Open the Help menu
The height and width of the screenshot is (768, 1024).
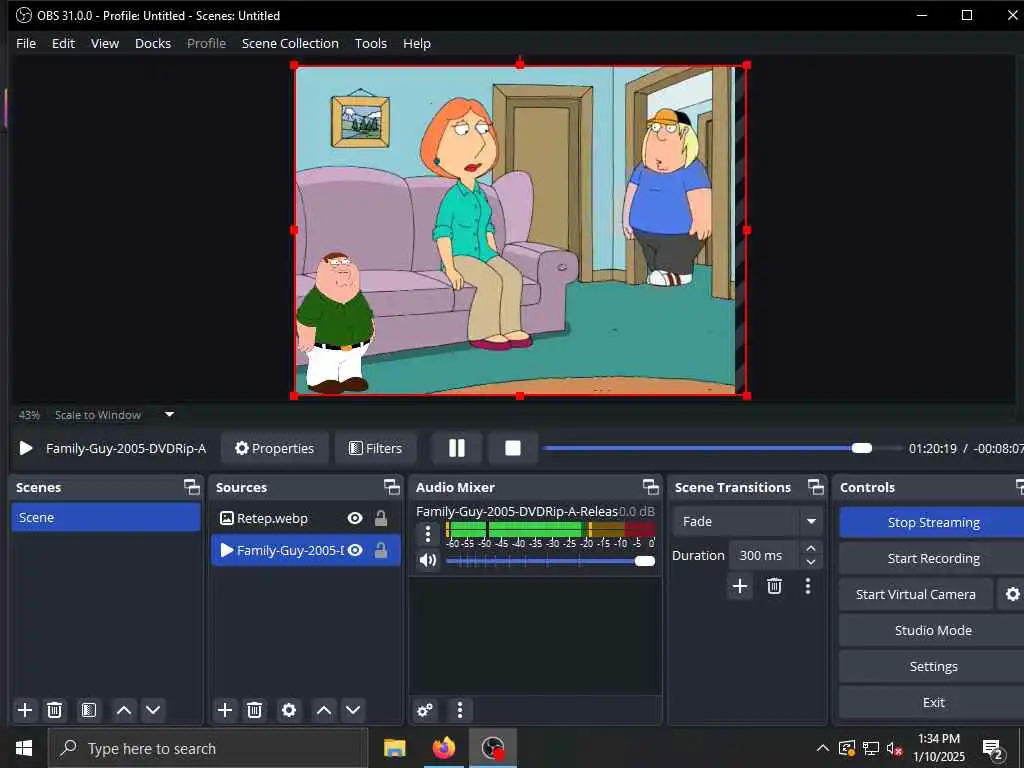(x=417, y=43)
